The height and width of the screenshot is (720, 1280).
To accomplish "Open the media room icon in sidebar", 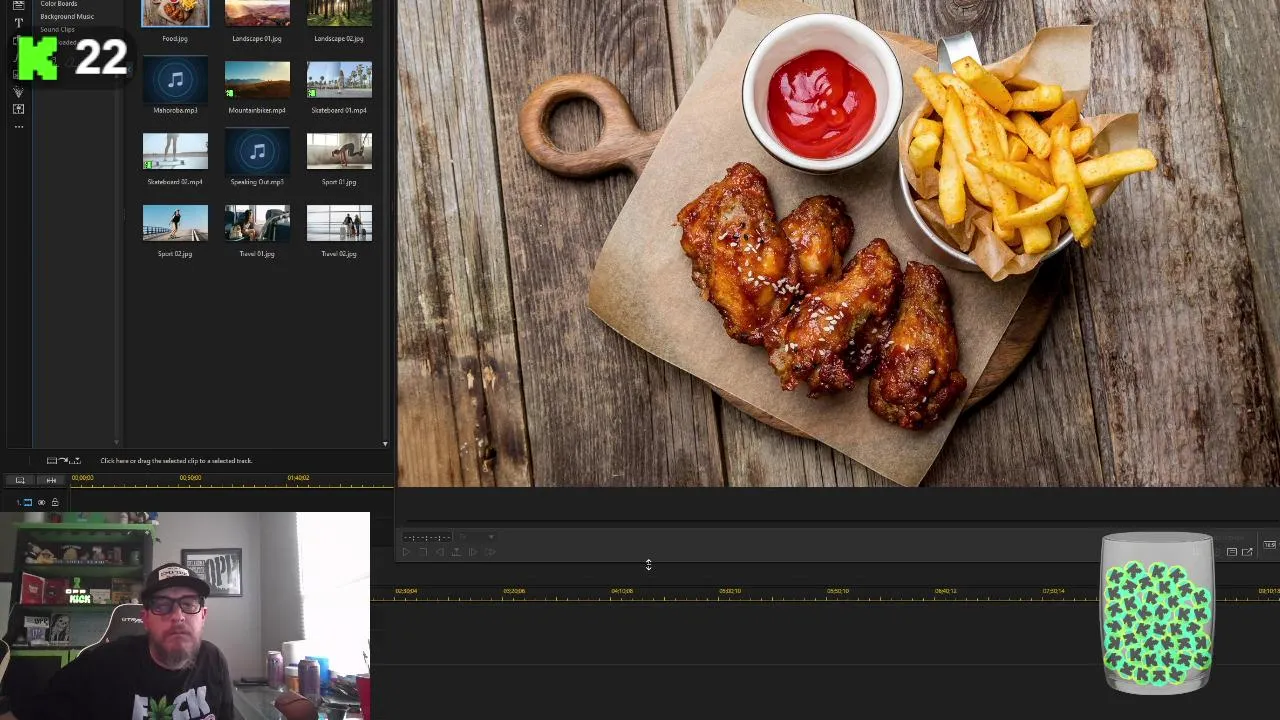I will click(x=18, y=5).
